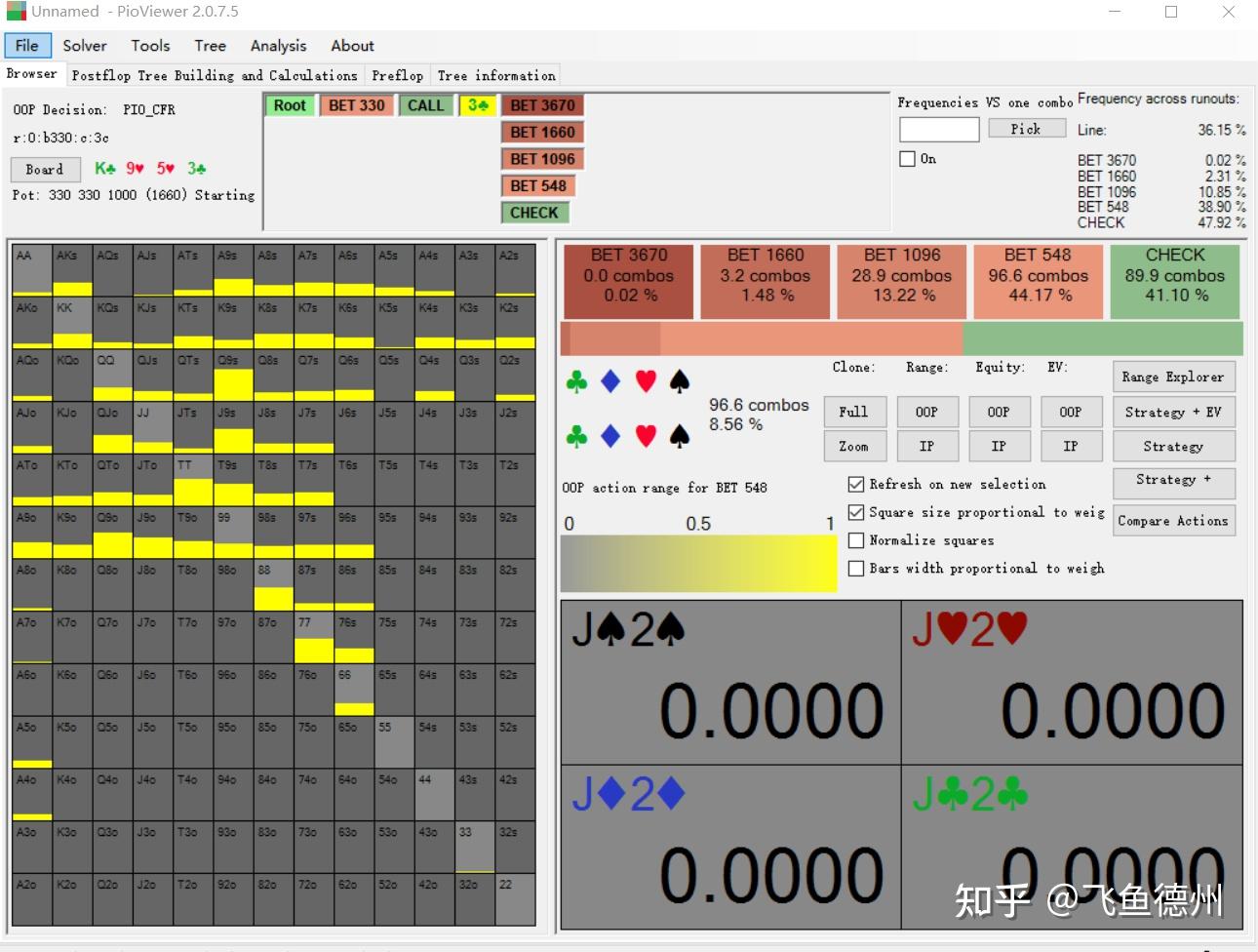1258x952 pixels.
Task: Select the top-row red heart suit icon
Action: (646, 381)
